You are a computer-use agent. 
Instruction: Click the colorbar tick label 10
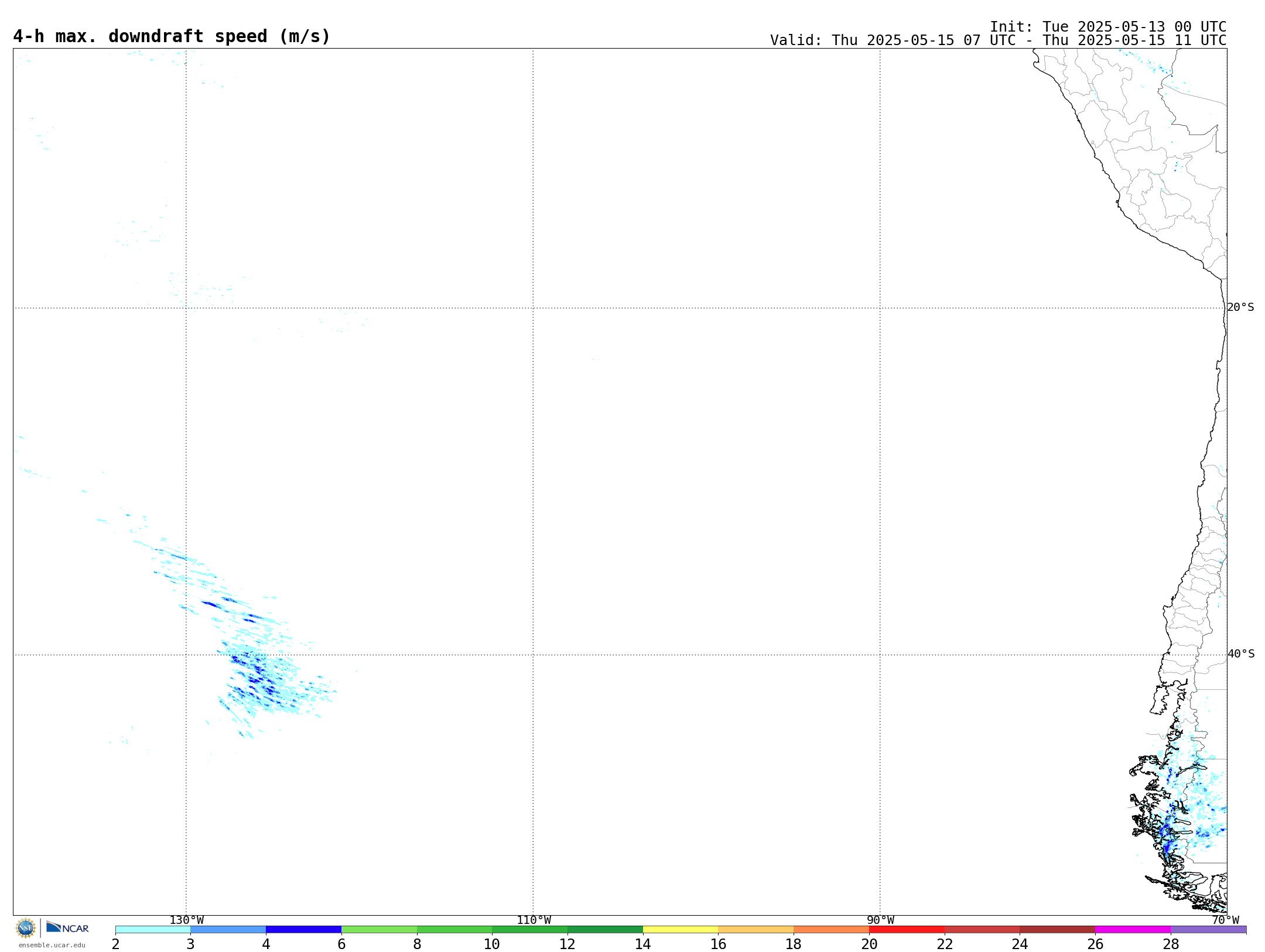coord(492,944)
